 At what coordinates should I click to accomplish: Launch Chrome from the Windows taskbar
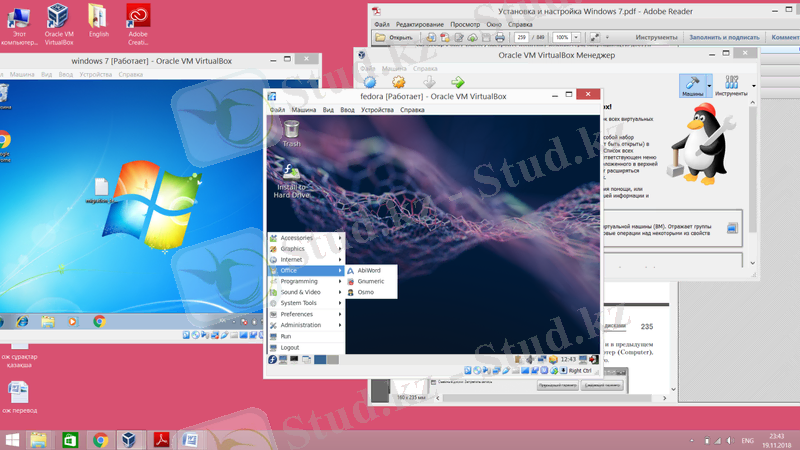(x=100, y=439)
